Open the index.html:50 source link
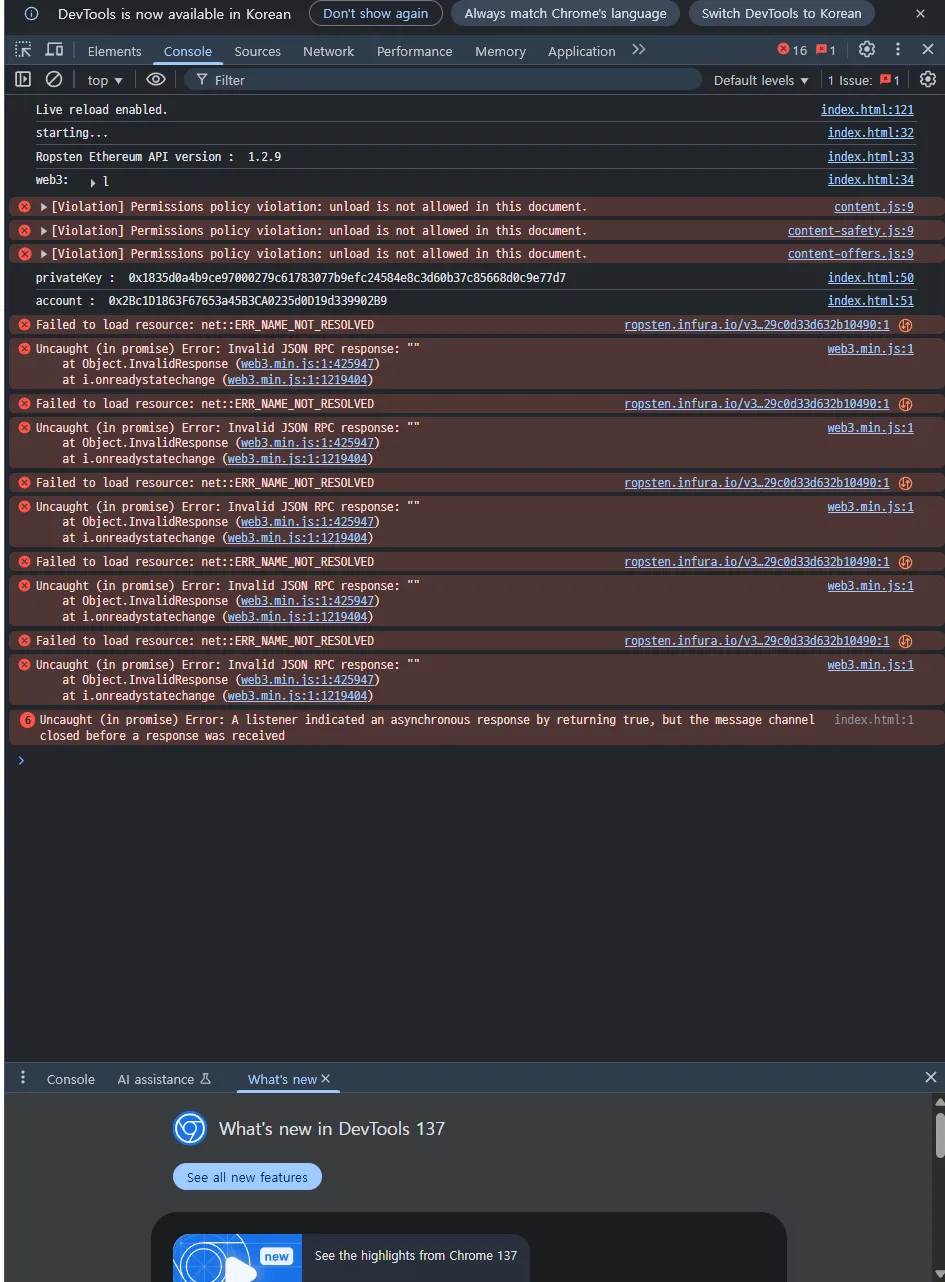The height and width of the screenshot is (1282, 945). [x=870, y=278]
